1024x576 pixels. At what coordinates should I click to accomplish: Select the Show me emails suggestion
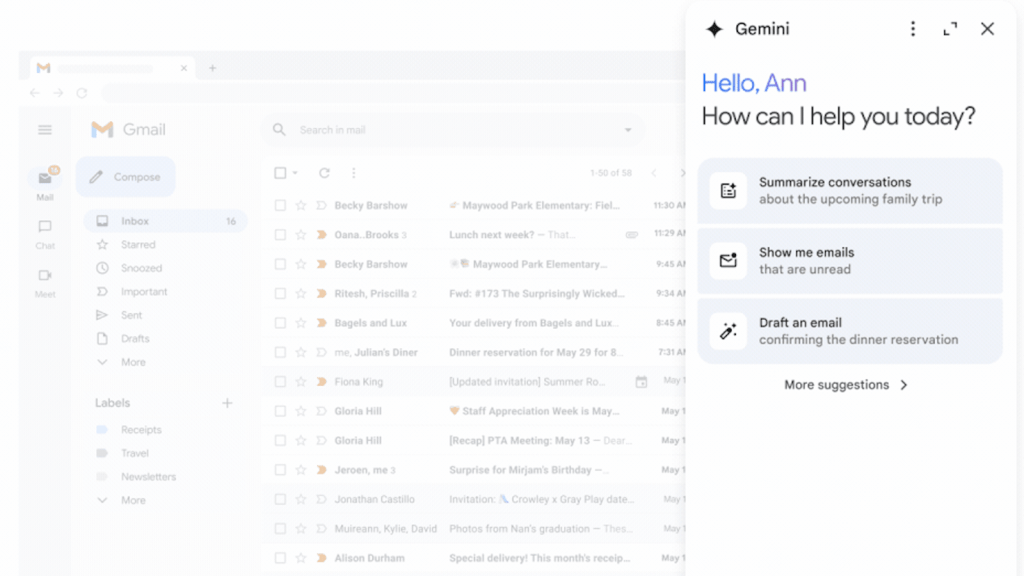tap(850, 261)
